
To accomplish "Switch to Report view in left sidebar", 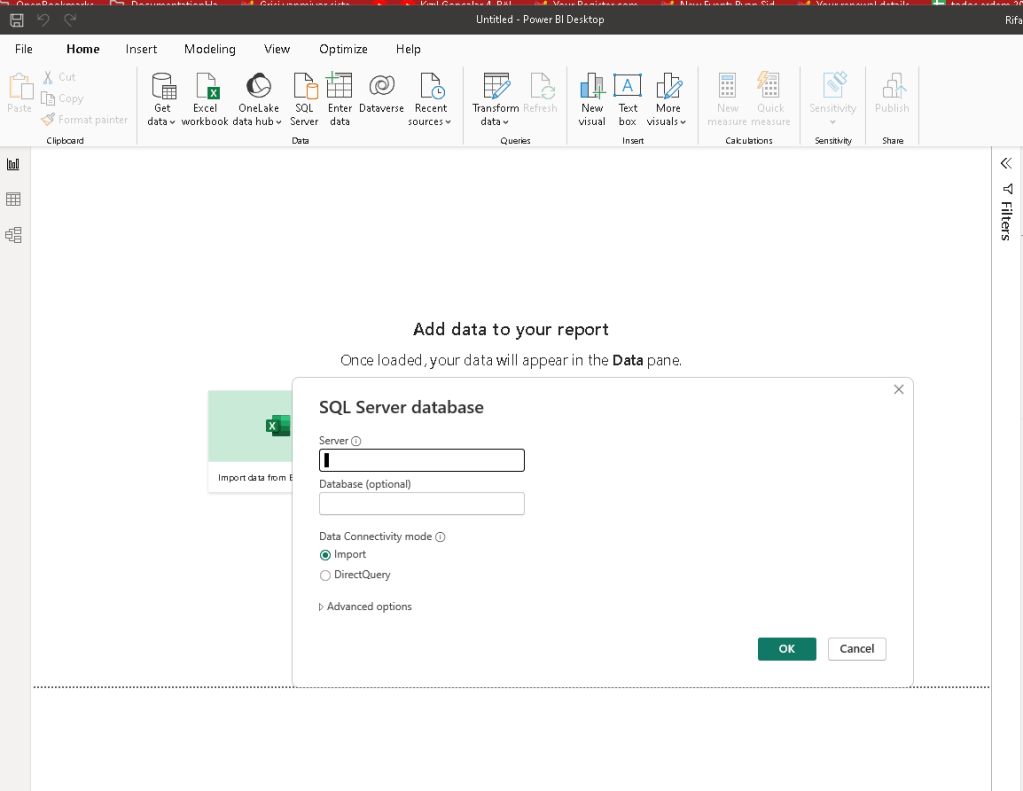I will [13, 164].
